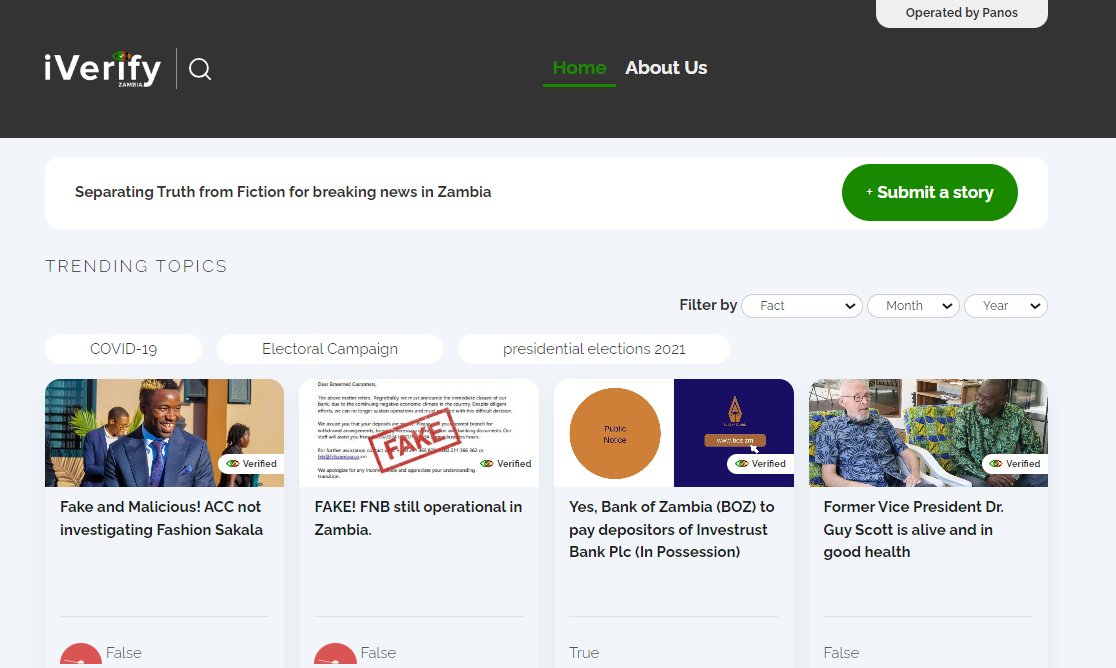Image resolution: width=1116 pixels, height=668 pixels.
Task: Click Verified badge on FNB card
Action: tap(506, 464)
